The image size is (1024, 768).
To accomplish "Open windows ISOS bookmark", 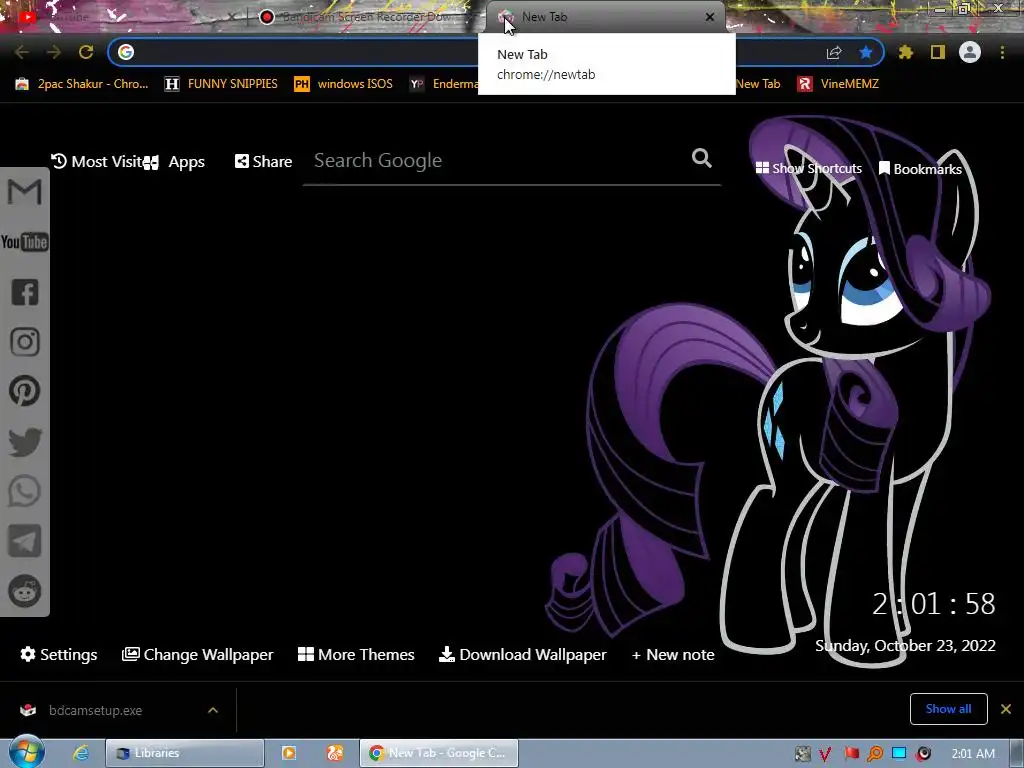I will 344,84.
